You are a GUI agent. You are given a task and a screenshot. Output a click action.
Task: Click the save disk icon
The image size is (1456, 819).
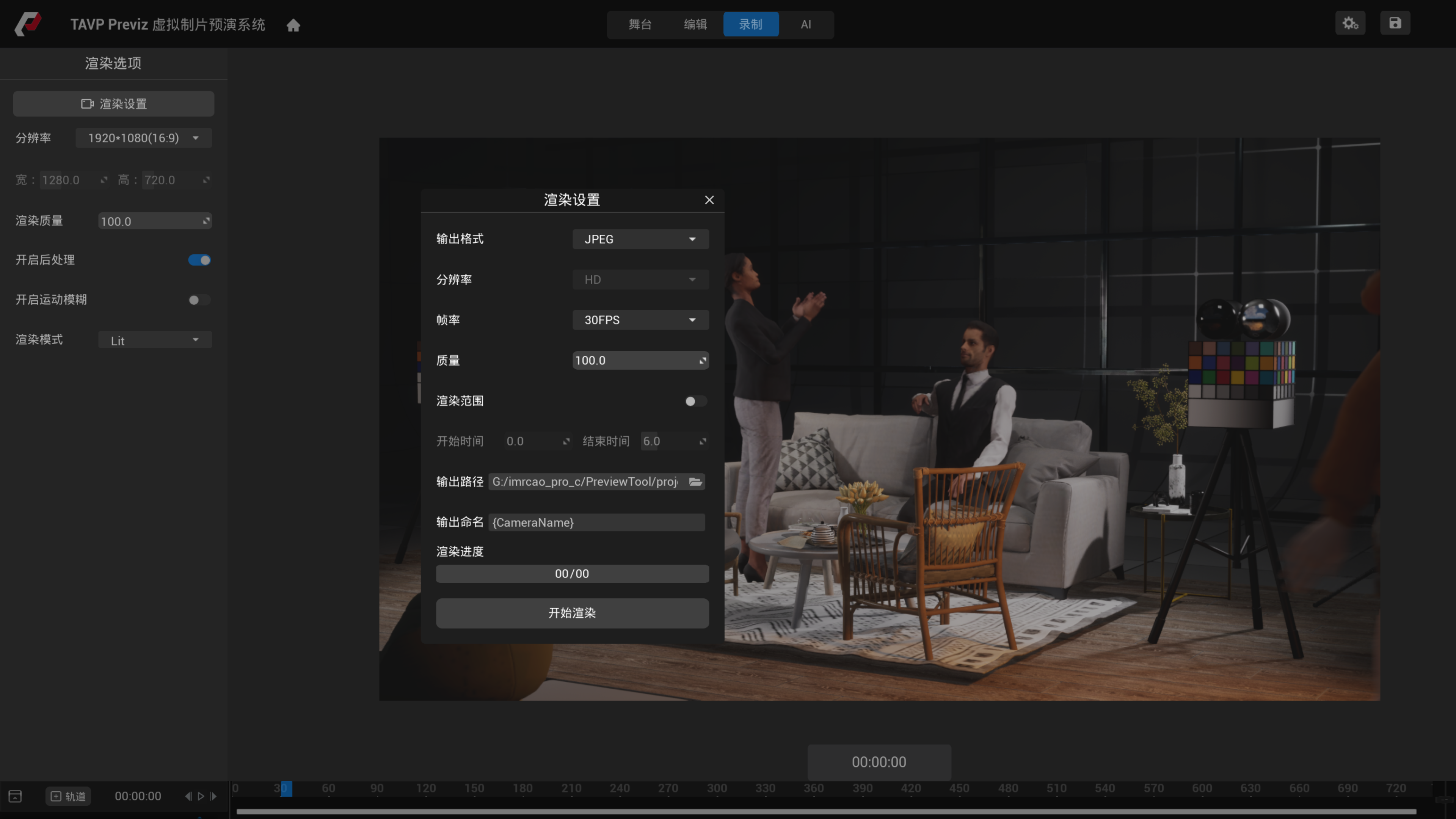click(1395, 23)
